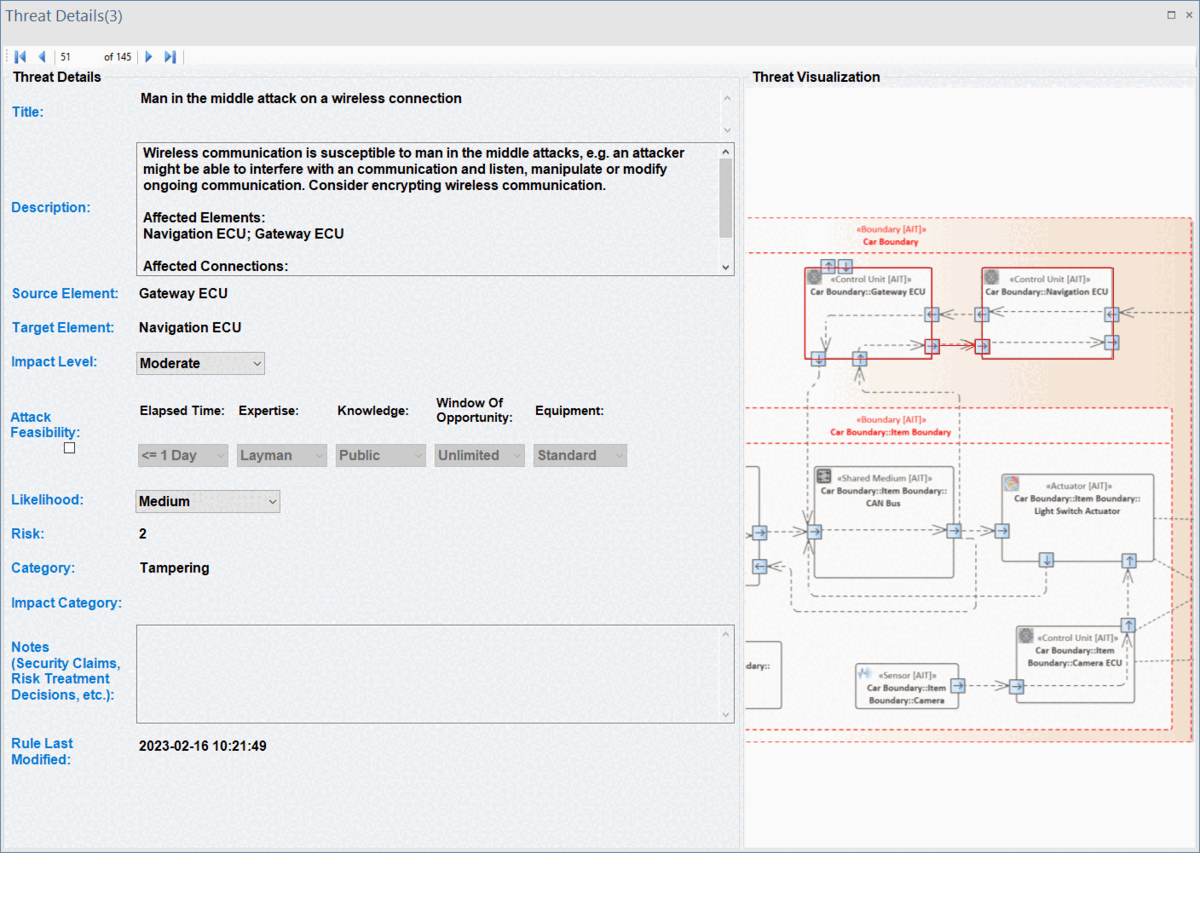Click the record number field showing 51
Viewport: 1200px width, 923px height.
click(78, 57)
